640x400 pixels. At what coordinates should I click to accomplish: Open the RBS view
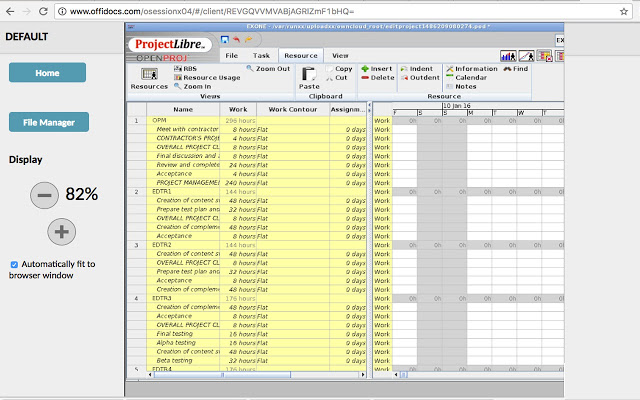(185, 69)
